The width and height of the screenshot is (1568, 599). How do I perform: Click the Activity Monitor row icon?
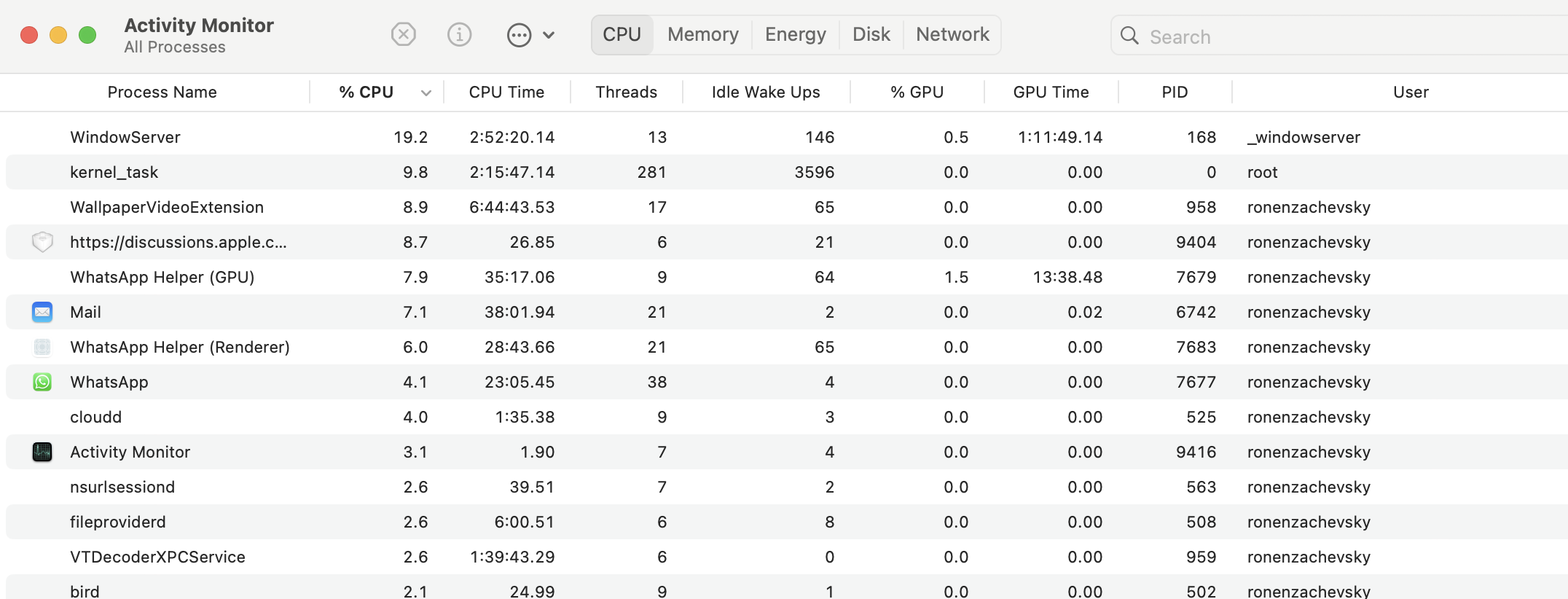[42, 452]
